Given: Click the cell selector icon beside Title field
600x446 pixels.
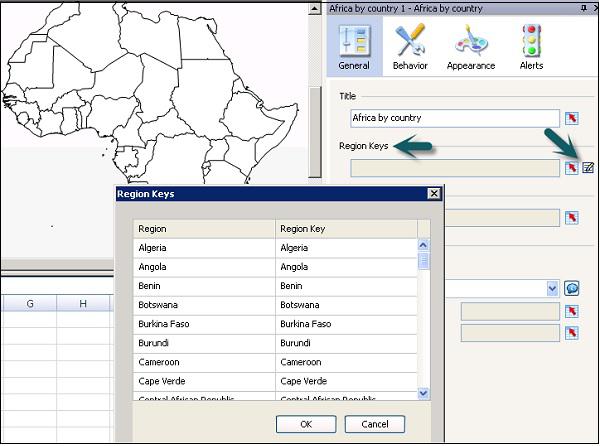Looking at the screenshot, I should coord(571,118).
